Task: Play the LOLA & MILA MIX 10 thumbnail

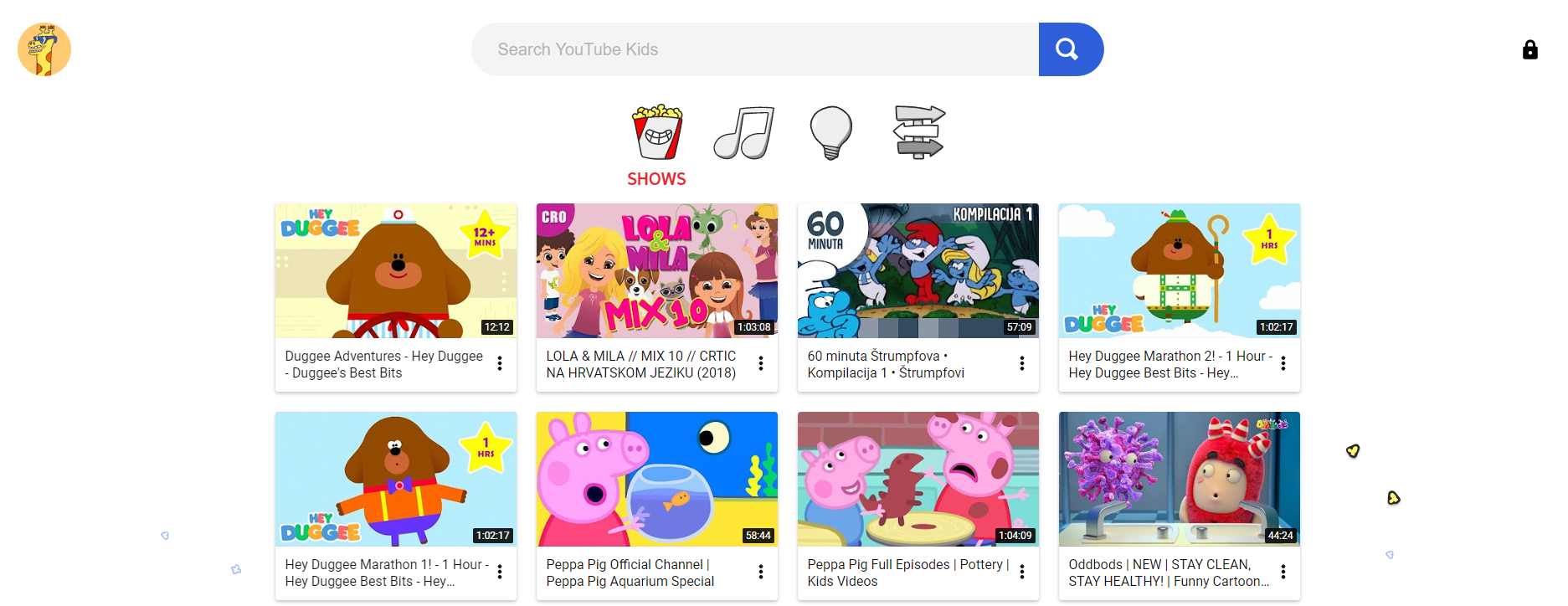Action: click(657, 270)
